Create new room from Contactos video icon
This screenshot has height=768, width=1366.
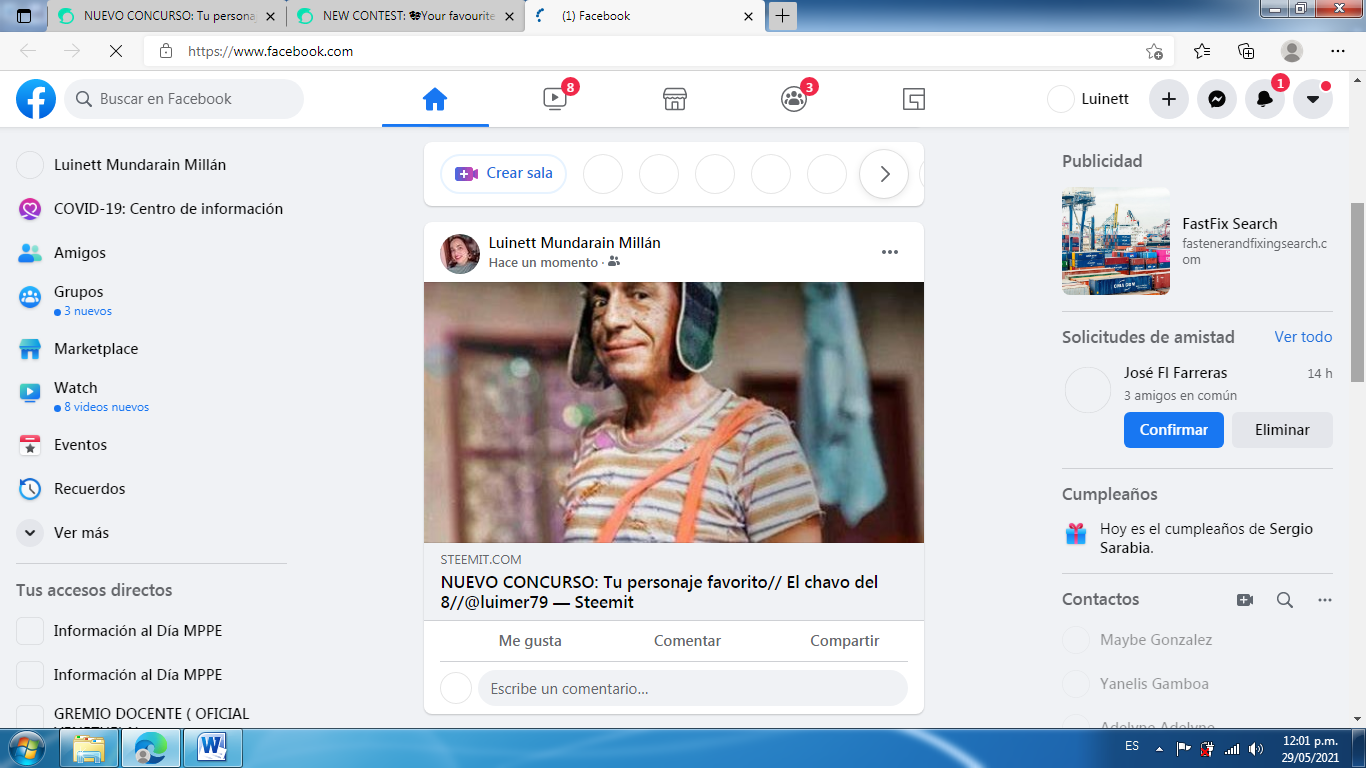[x=1245, y=600]
